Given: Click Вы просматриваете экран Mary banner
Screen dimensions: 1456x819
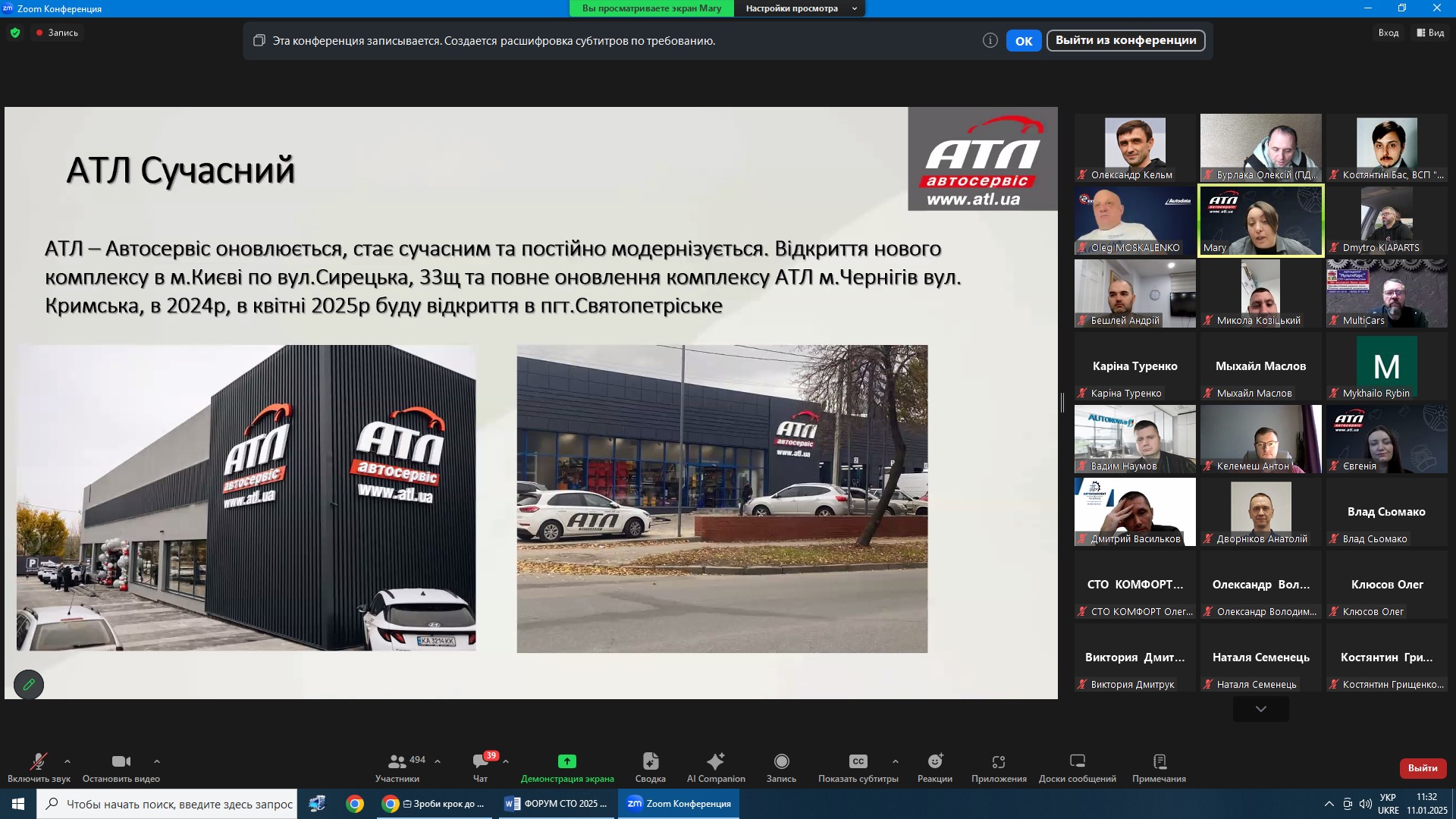Looking at the screenshot, I should (651, 8).
